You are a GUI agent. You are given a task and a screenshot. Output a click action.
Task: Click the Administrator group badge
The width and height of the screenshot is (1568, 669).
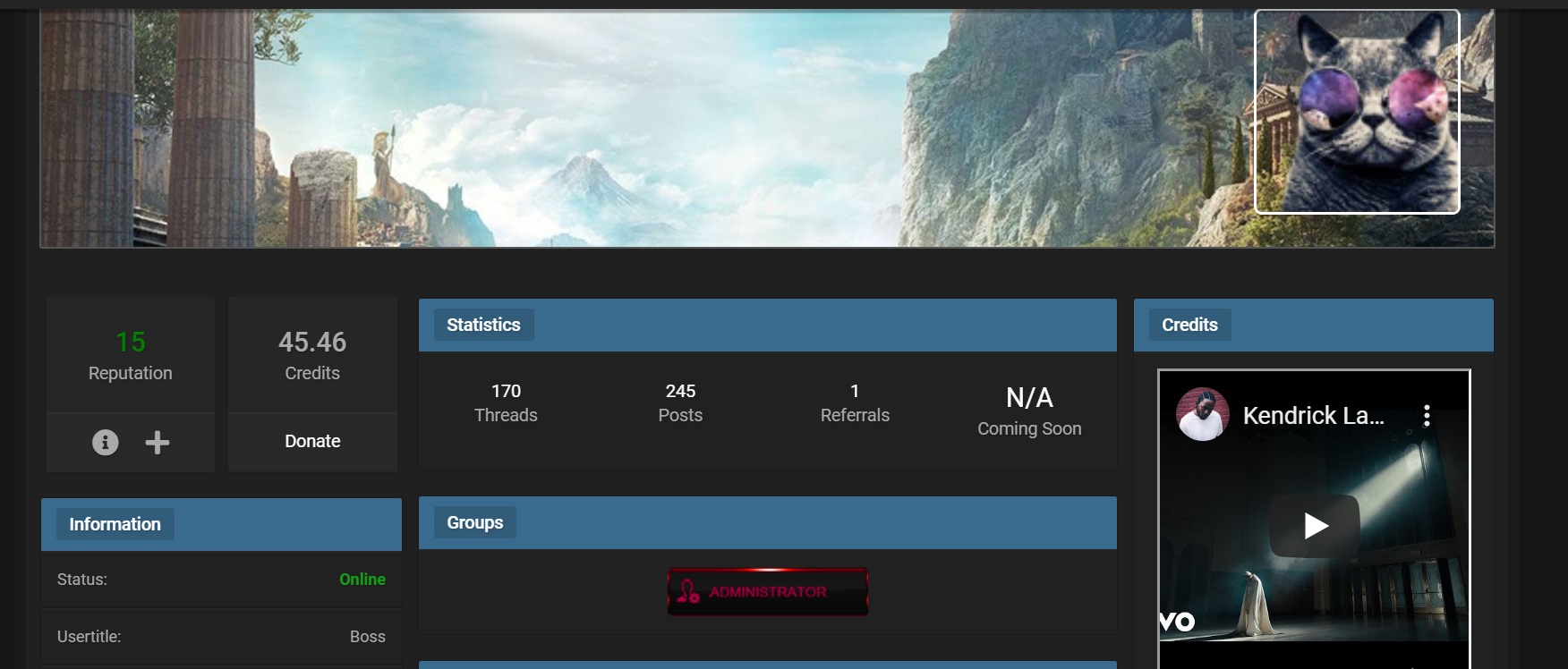click(768, 591)
